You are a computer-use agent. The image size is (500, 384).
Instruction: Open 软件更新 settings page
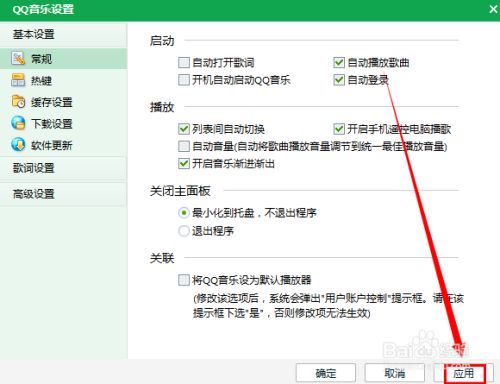pos(63,145)
